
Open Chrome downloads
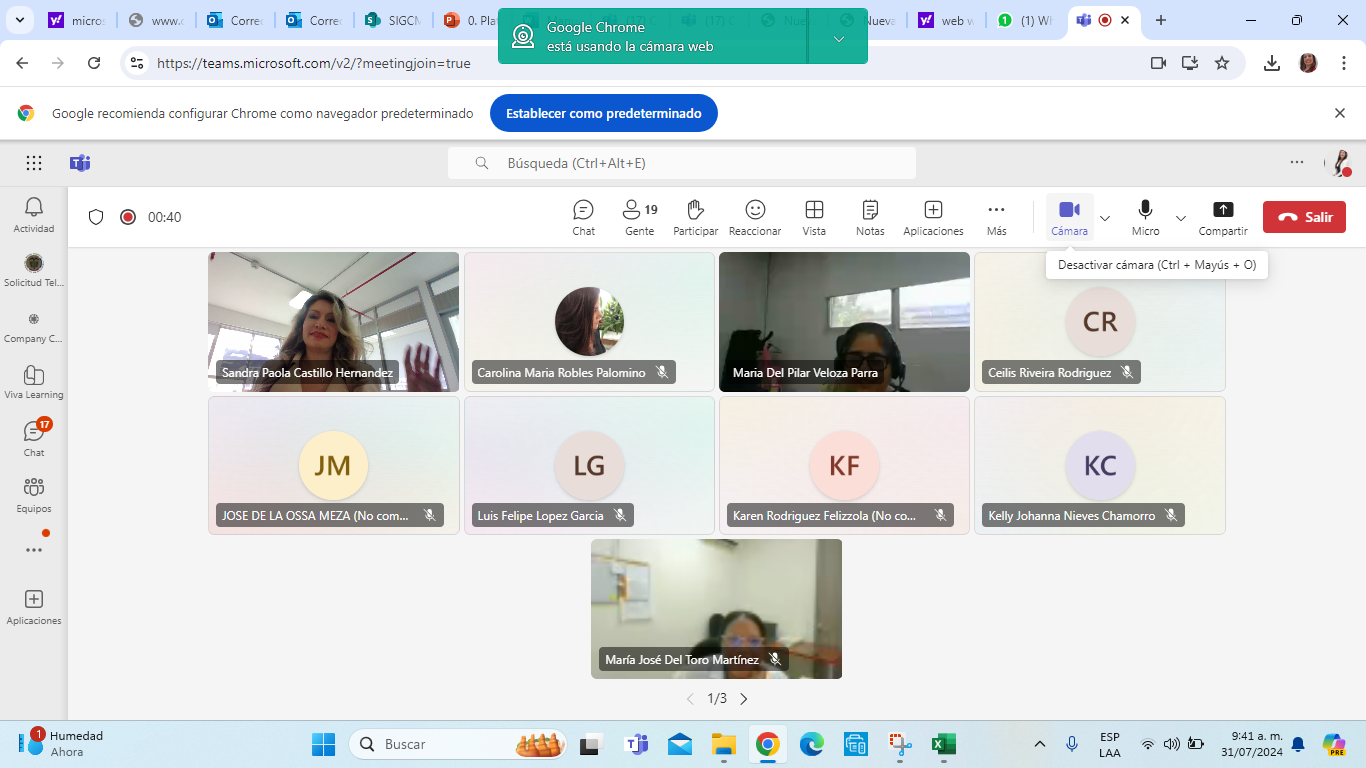click(1272, 63)
